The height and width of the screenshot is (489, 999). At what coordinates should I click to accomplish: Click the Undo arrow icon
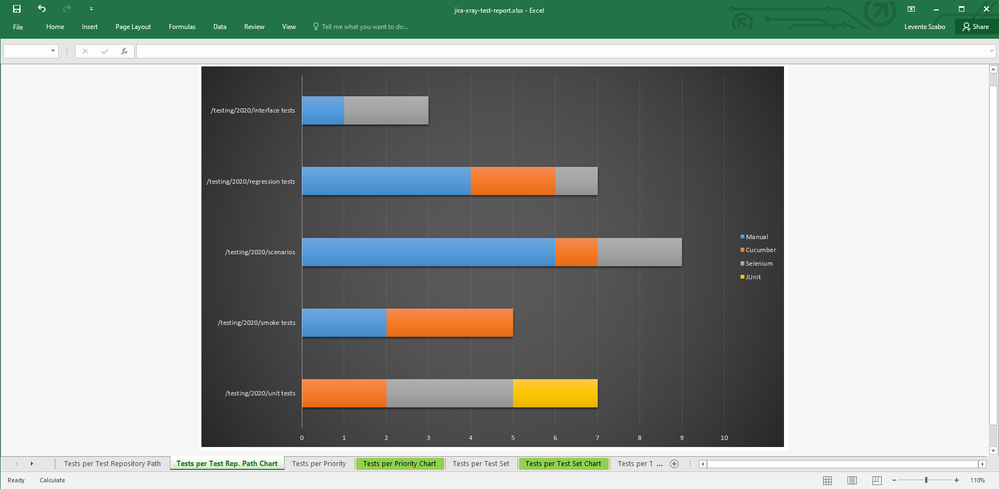coord(41,9)
